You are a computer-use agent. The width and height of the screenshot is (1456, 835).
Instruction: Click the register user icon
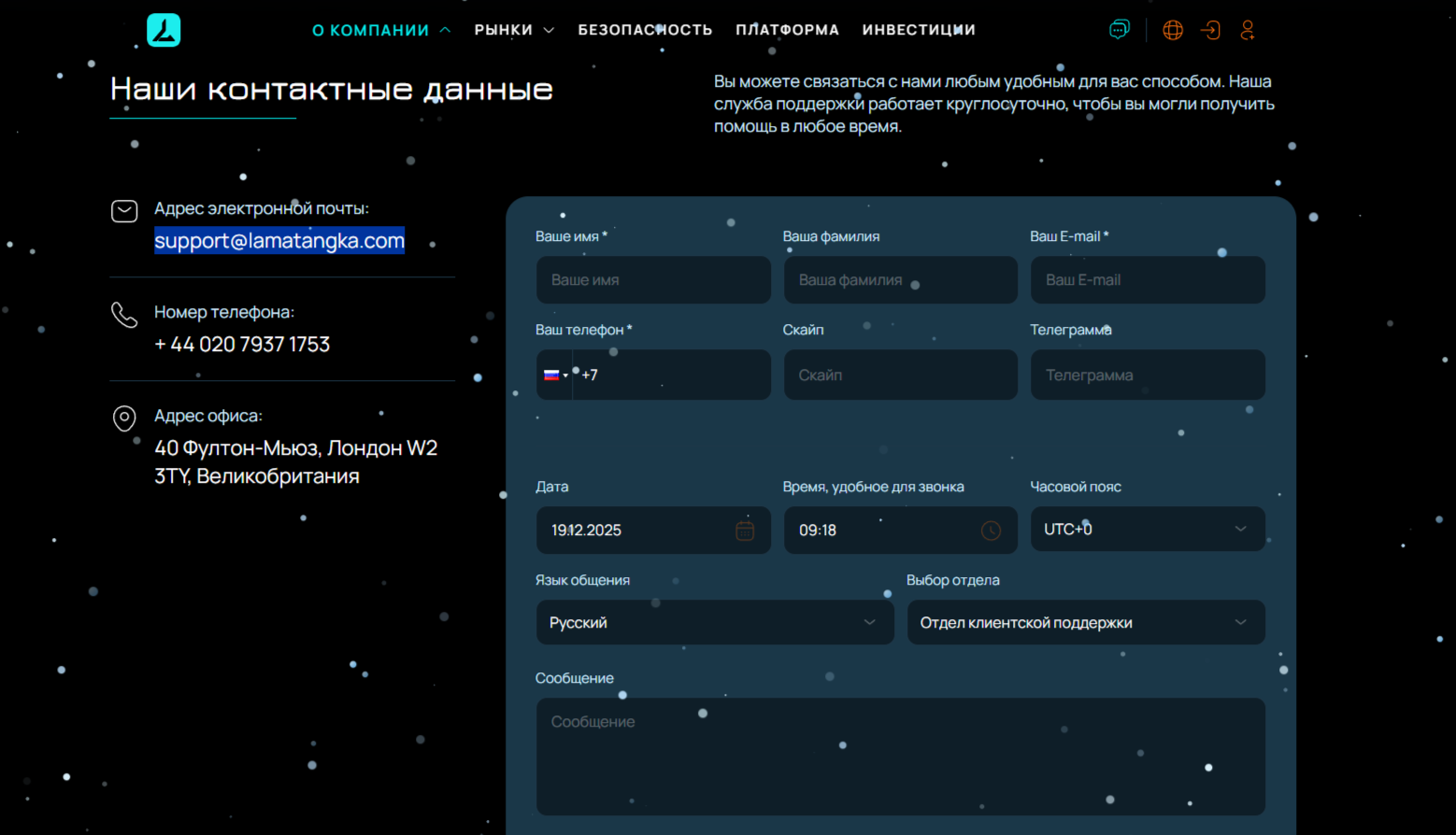point(1248,30)
